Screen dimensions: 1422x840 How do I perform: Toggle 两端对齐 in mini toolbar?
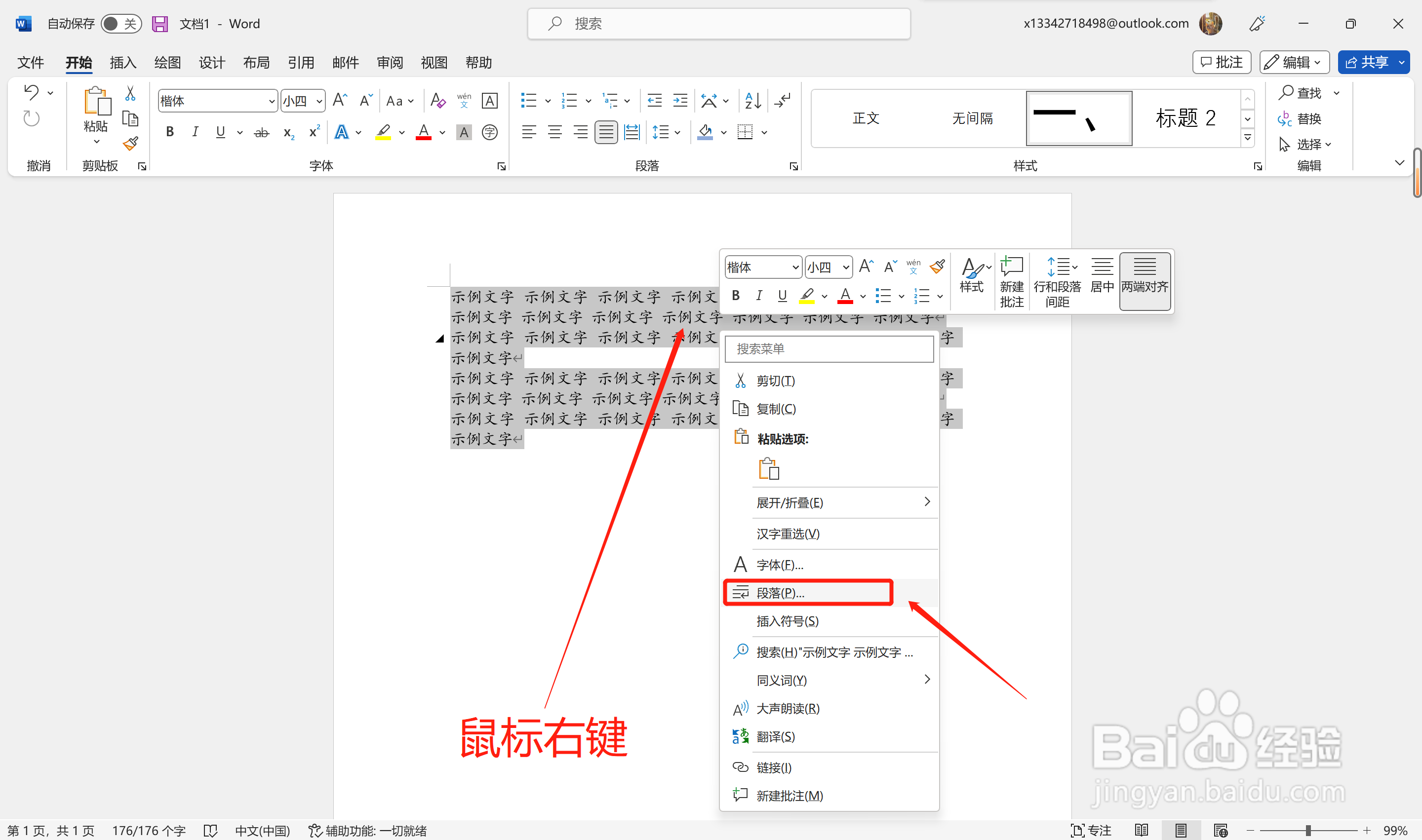(x=1145, y=281)
